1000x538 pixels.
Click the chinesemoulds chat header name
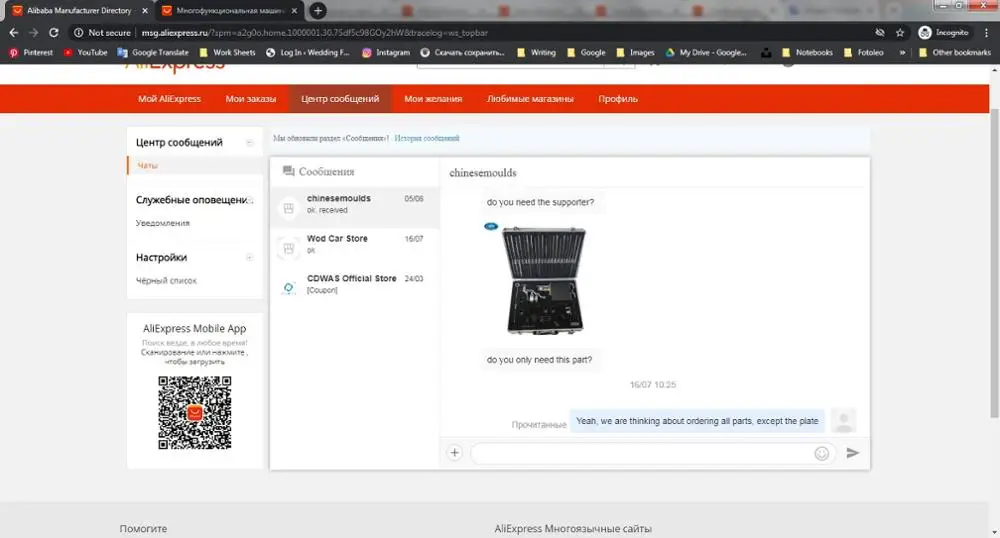point(483,173)
